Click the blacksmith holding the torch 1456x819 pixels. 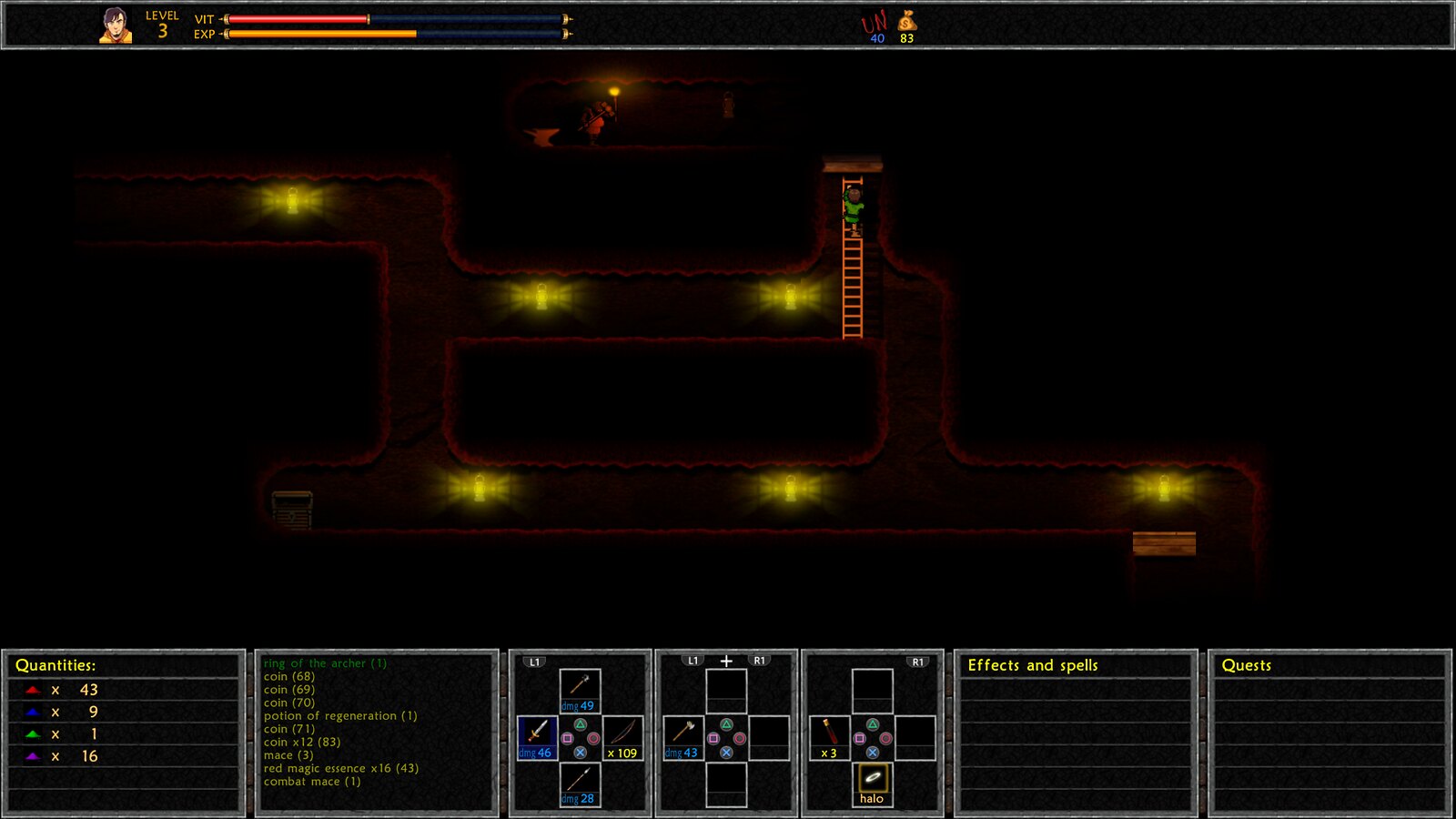(596, 121)
